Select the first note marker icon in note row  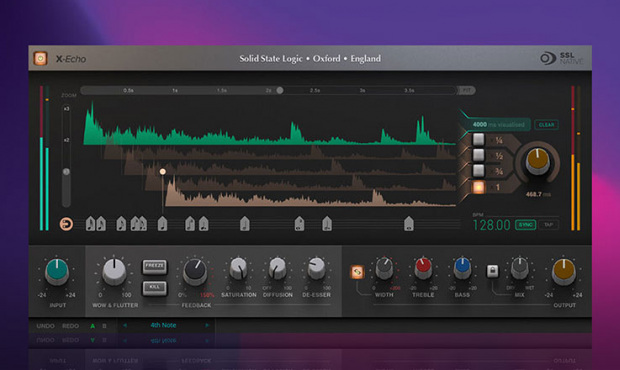click(x=90, y=224)
